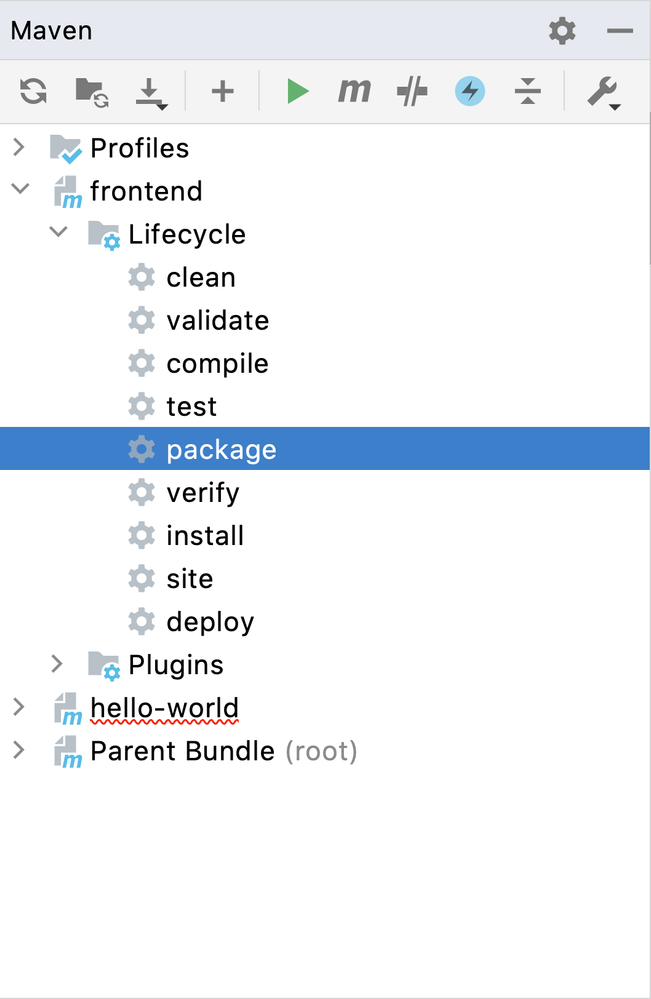The image size is (651, 999).
Task: Select the clean lifecycle goal
Action: pos(200,277)
